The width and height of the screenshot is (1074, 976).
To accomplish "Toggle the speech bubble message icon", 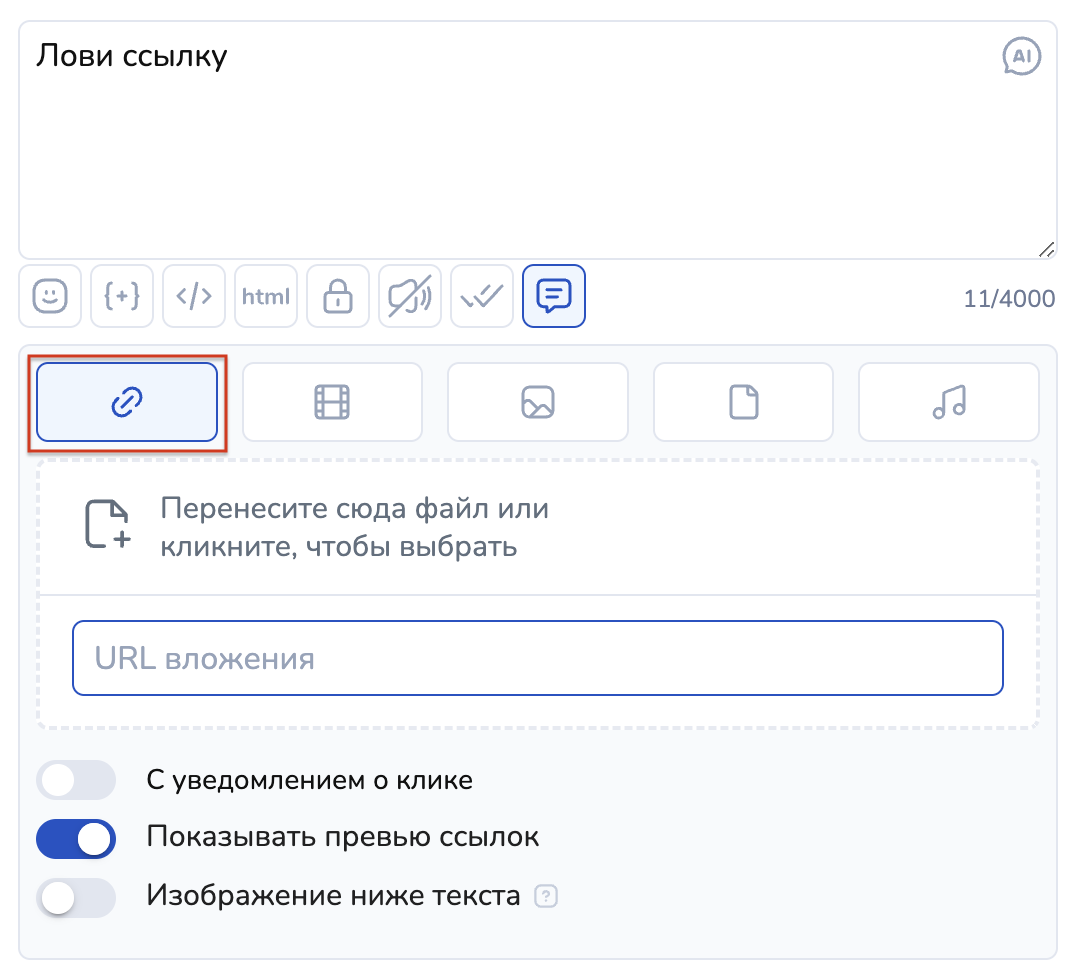I will tap(554, 296).
